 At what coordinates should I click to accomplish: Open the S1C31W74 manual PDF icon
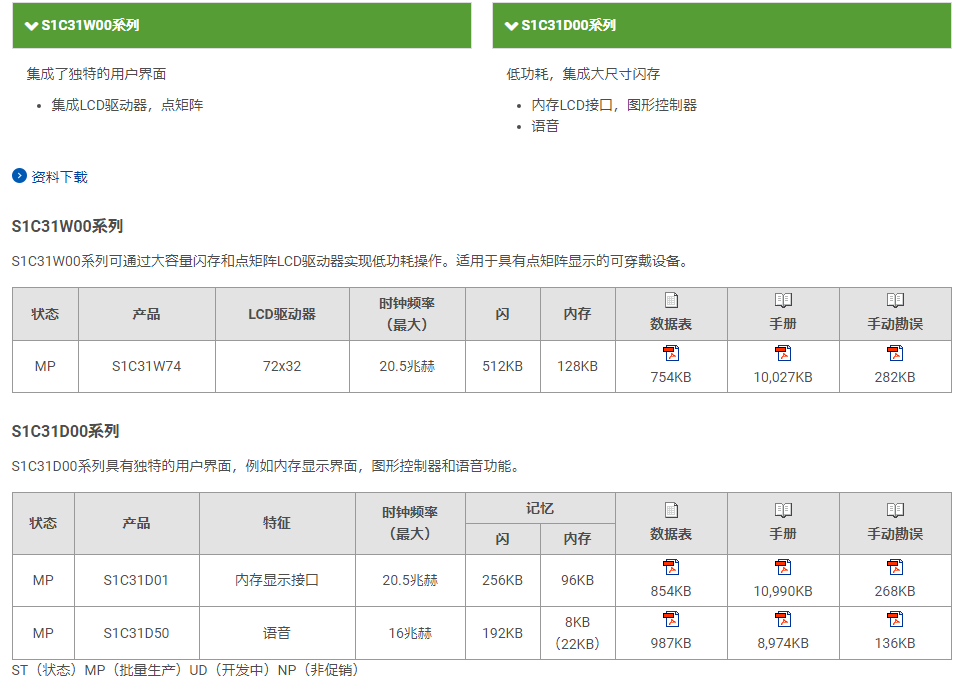783,354
